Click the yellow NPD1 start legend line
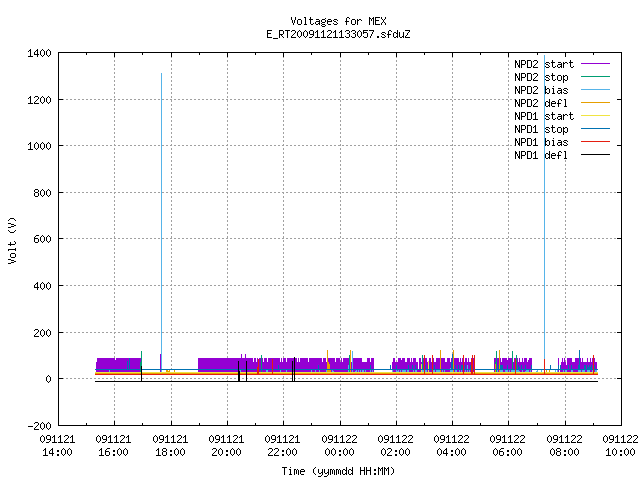The image size is (640, 480). coord(596,116)
